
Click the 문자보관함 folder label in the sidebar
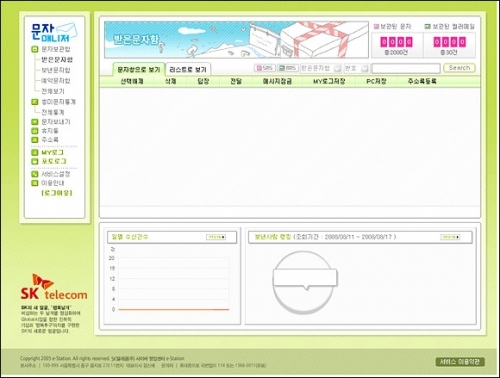click(x=56, y=49)
